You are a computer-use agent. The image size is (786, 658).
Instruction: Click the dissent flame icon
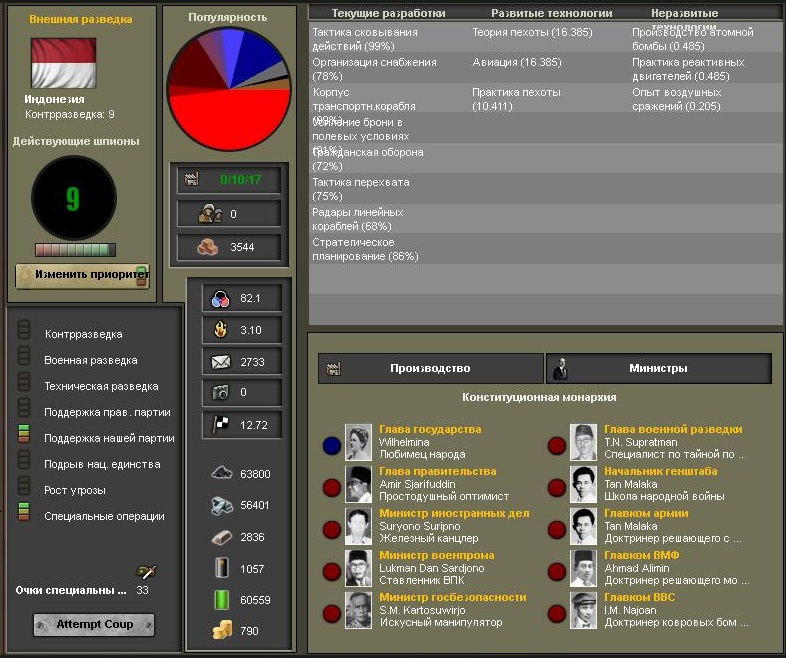[220, 329]
